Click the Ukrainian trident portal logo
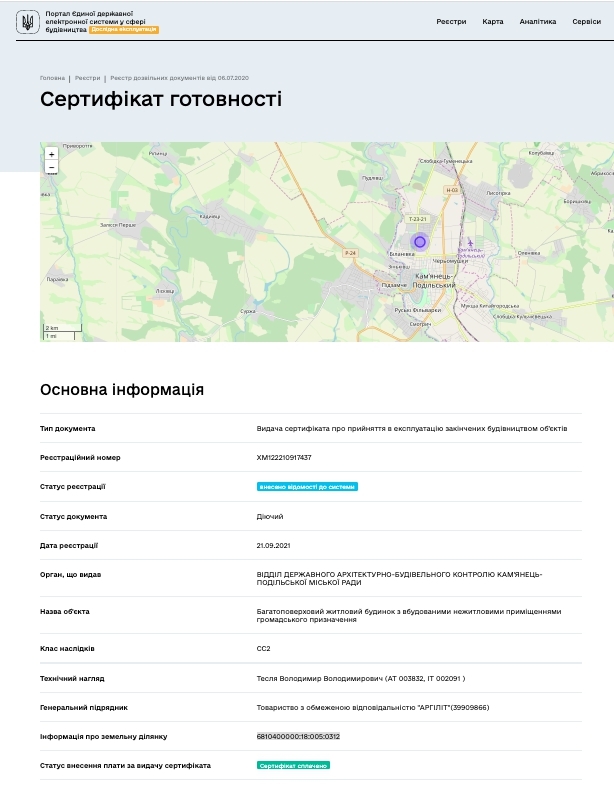Viewport: 614px width, 797px height. [27, 22]
